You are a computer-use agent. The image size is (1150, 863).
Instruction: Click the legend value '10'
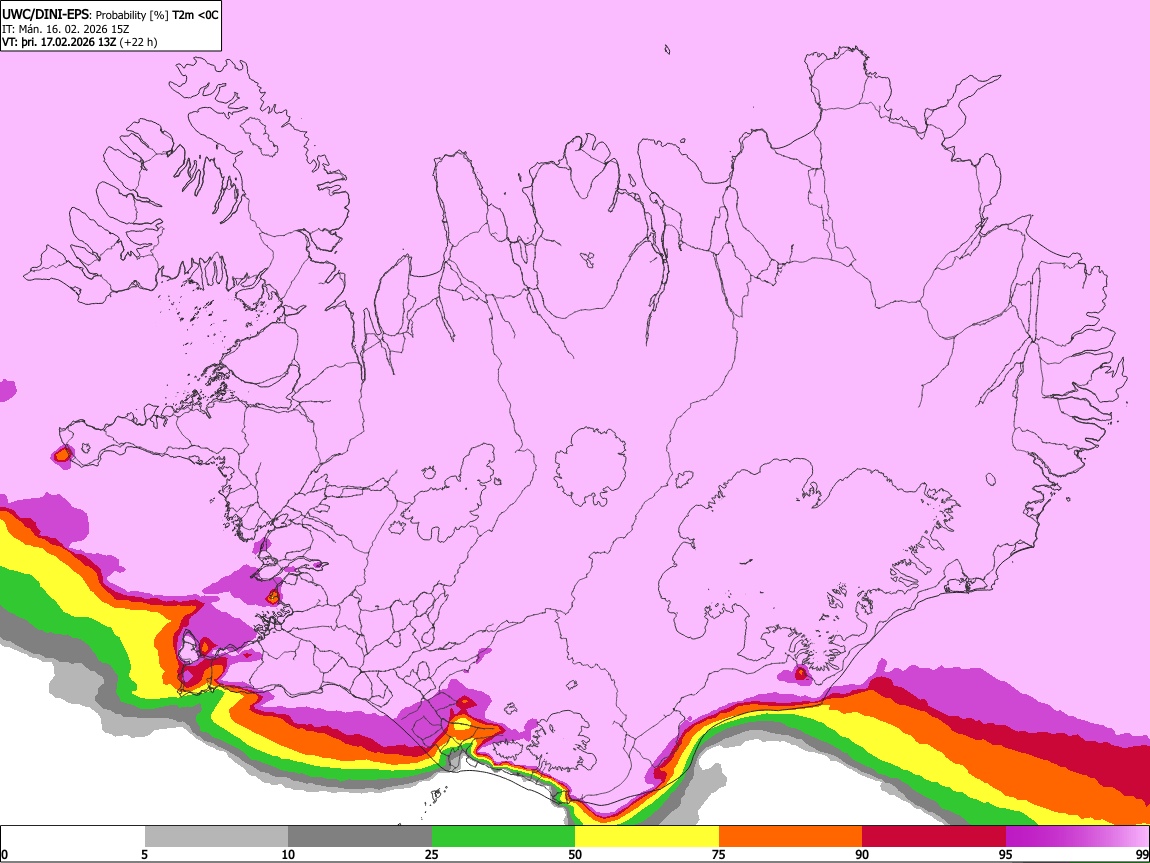(288, 855)
